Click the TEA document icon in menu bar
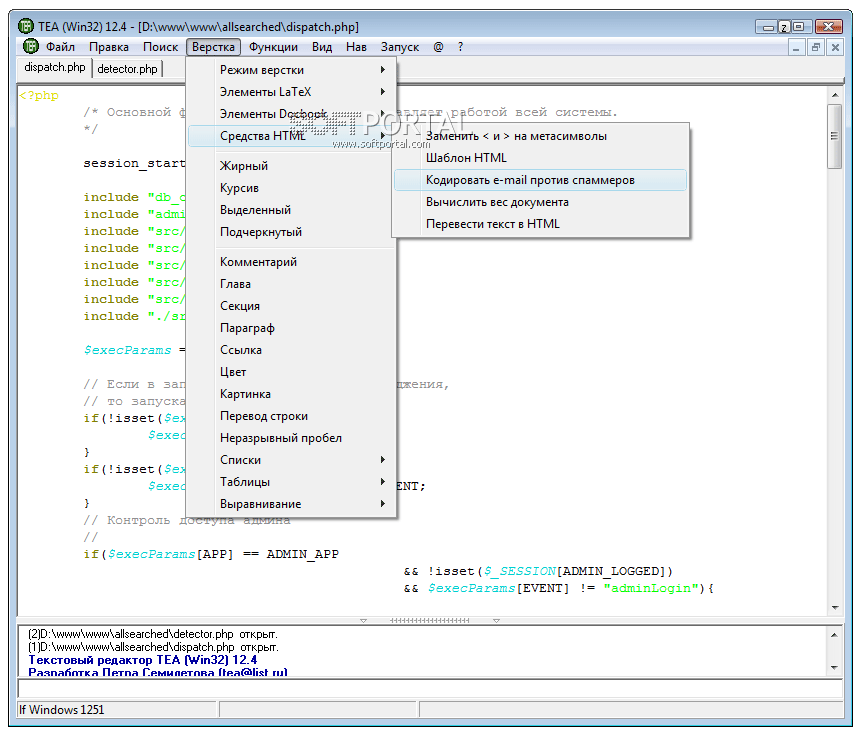Screen dimensions: 857x739 tap(30, 47)
